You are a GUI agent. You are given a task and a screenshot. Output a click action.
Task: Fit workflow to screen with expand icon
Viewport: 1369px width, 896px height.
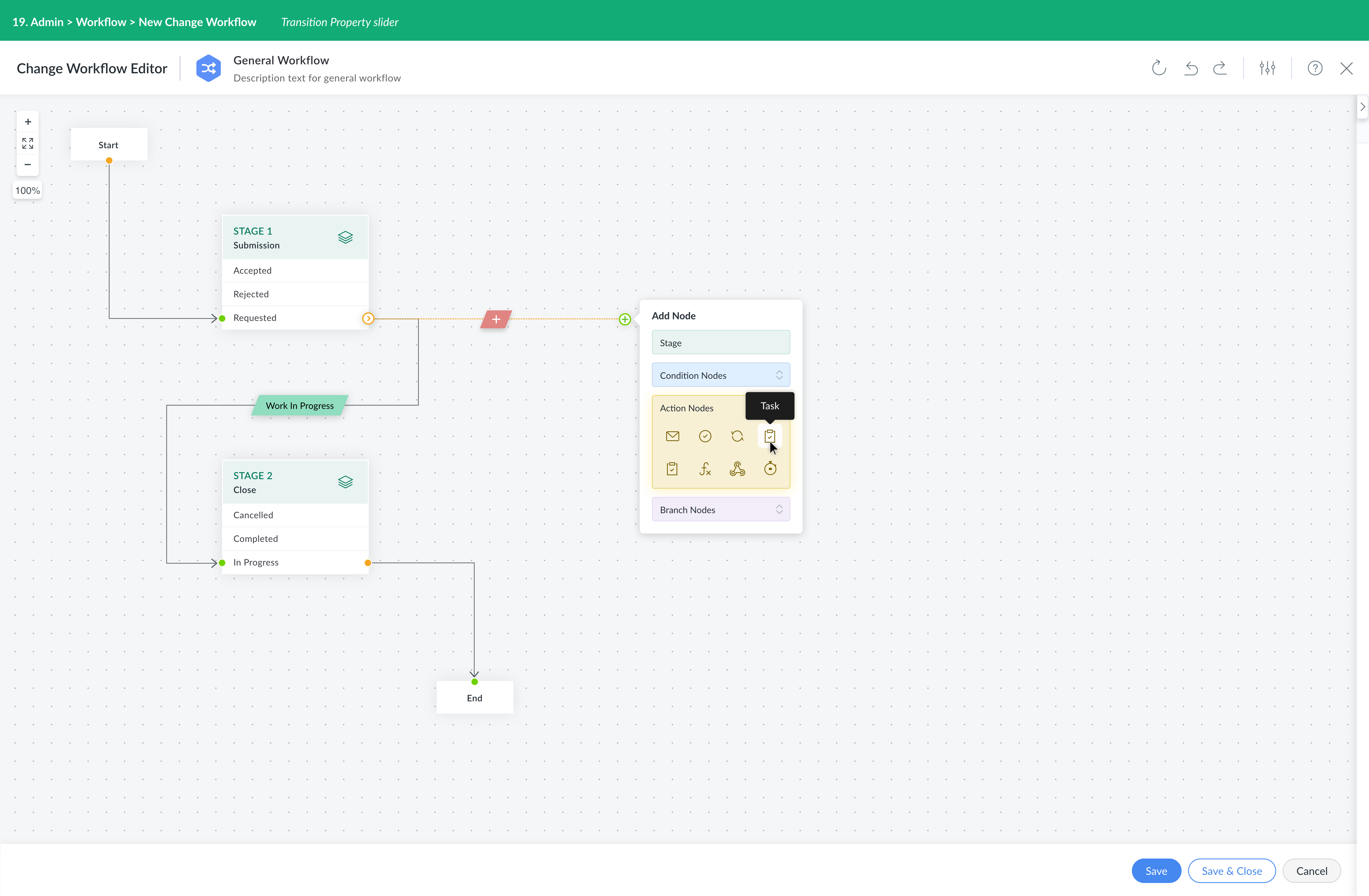pyautogui.click(x=28, y=143)
